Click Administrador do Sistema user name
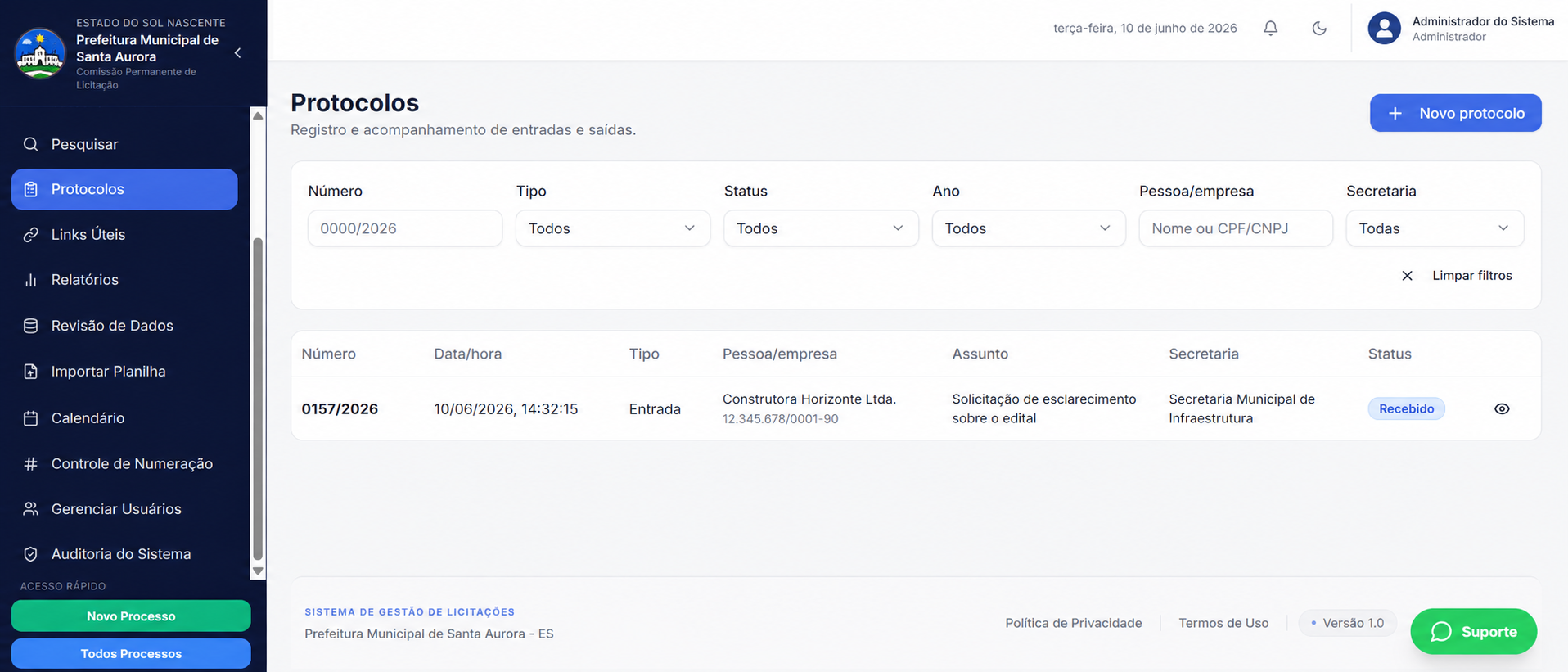 point(1483,21)
